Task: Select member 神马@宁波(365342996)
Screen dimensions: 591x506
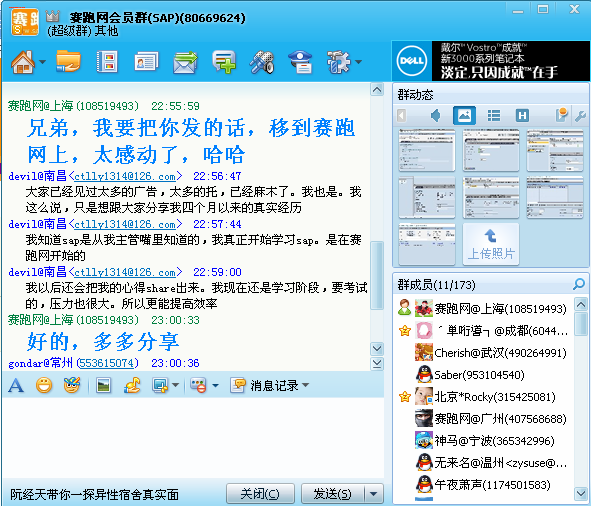Action: (x=485, y=440)
